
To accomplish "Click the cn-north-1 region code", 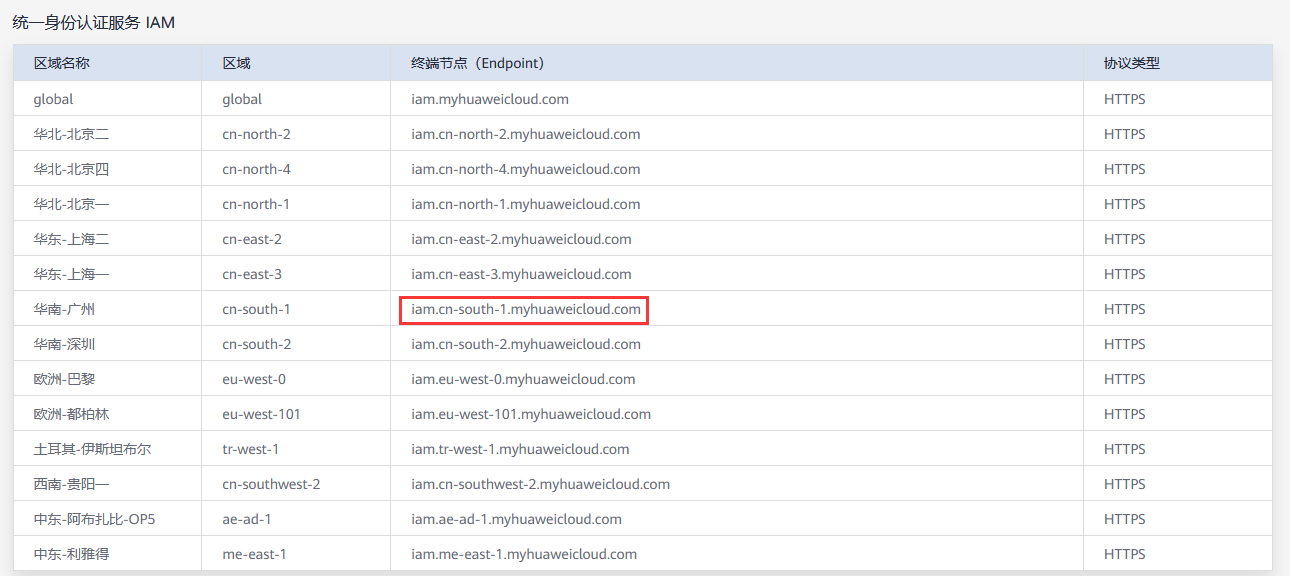I will click(x=256, y=204).
